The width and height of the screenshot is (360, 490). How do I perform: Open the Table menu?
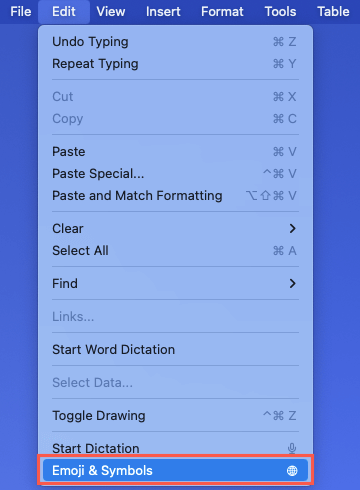(x=333, y=12)
